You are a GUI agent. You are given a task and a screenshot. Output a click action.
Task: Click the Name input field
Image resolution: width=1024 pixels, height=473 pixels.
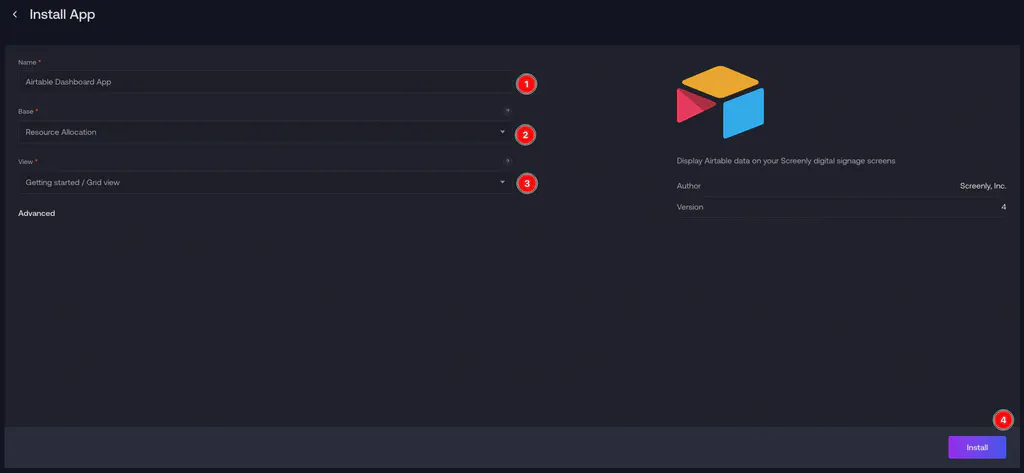click(x=266, y=82)
